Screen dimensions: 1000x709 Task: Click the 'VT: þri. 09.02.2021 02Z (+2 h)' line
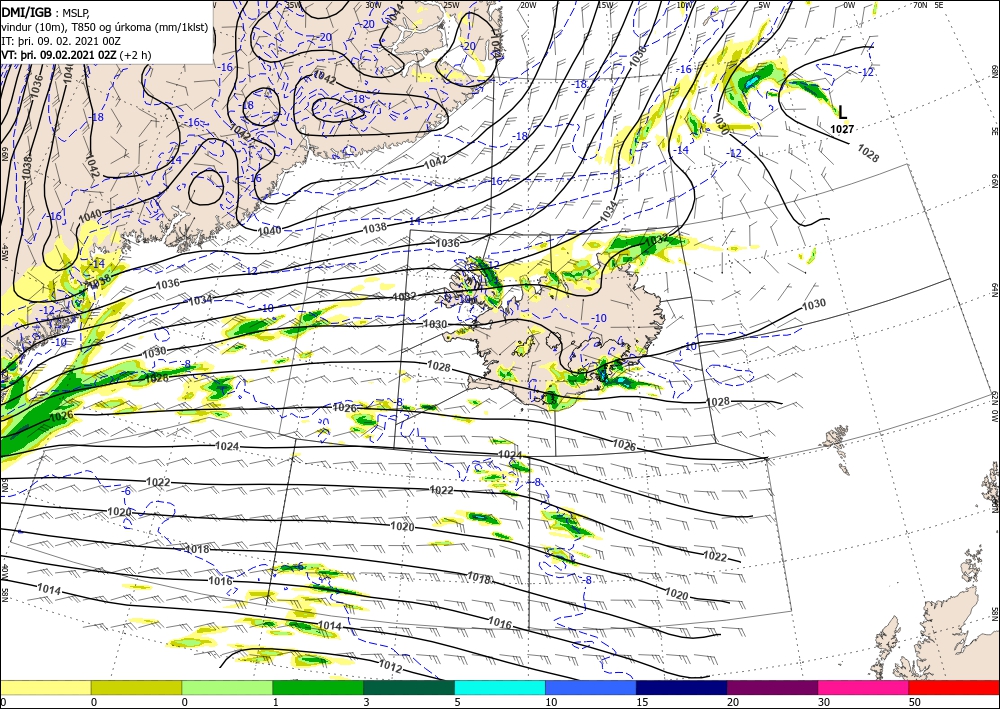(77, 55)
